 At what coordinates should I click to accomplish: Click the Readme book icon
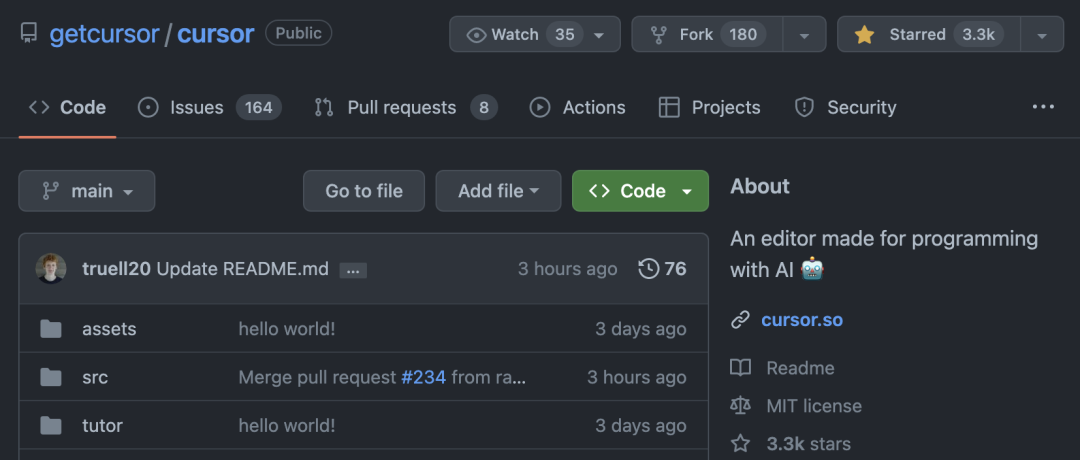coord(740,368)
